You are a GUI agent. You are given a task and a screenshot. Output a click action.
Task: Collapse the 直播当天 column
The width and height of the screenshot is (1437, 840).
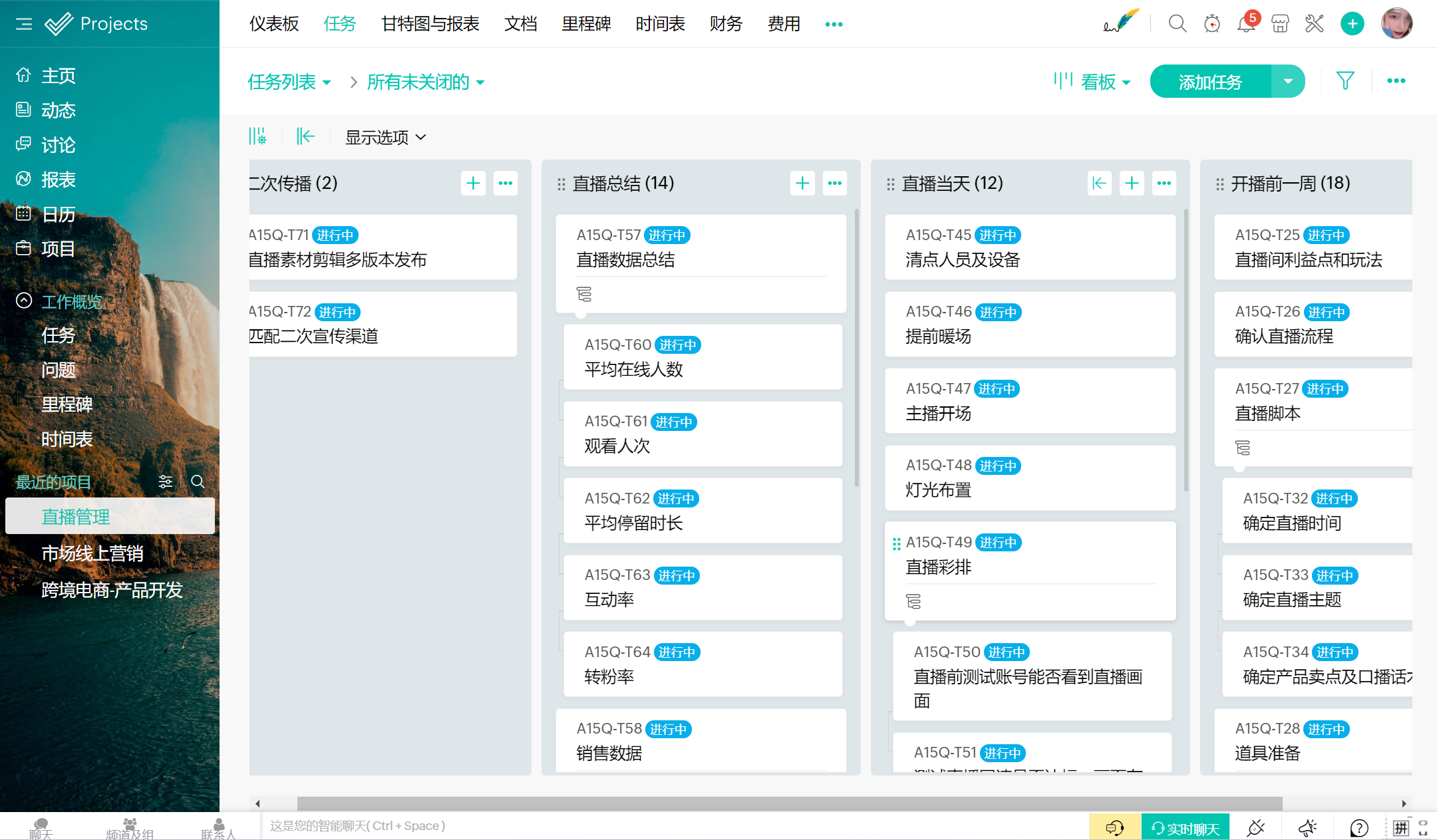(1099, 183)
